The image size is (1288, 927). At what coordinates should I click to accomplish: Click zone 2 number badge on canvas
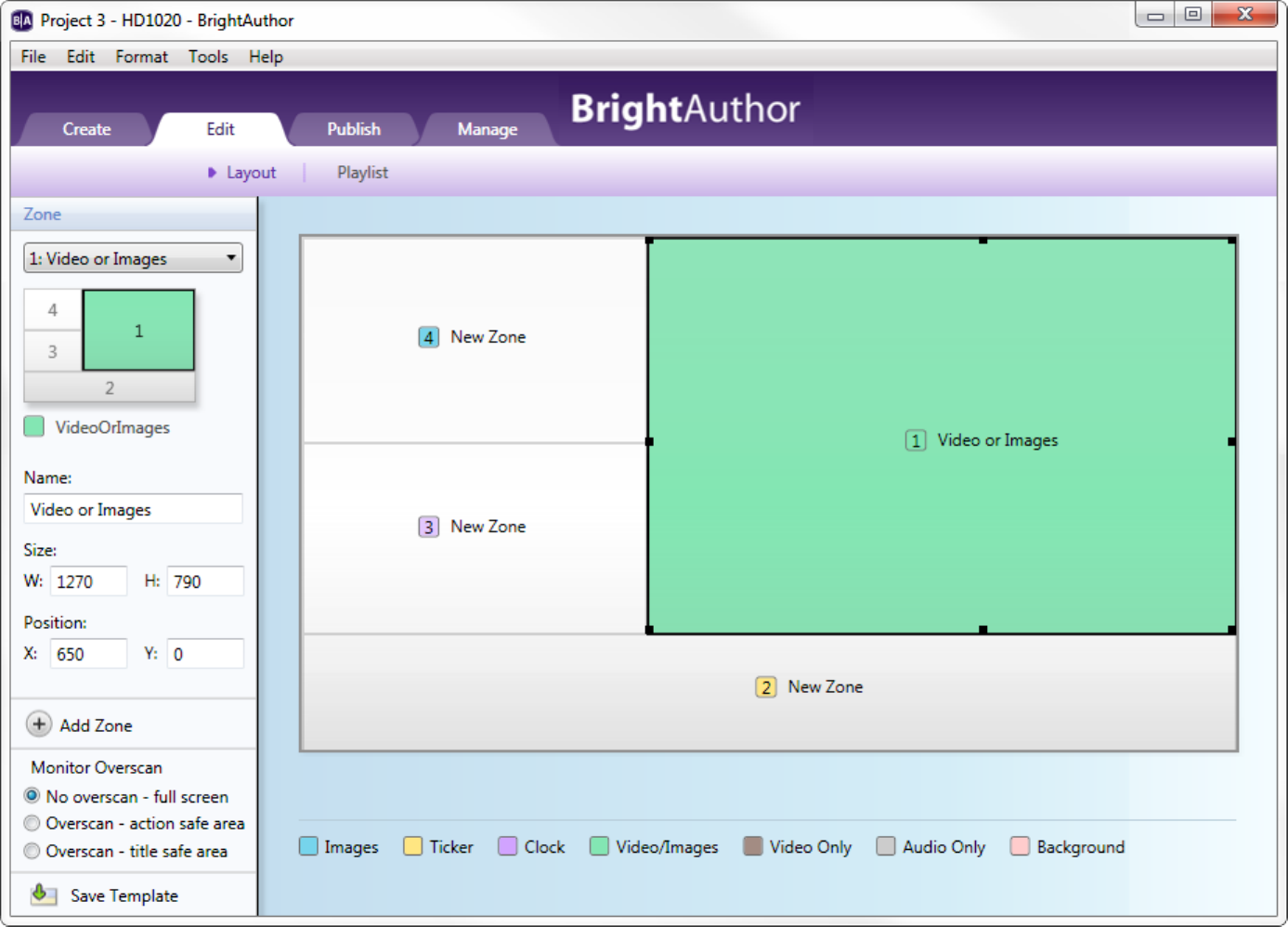pyautogui.click(x=766, y=687)
